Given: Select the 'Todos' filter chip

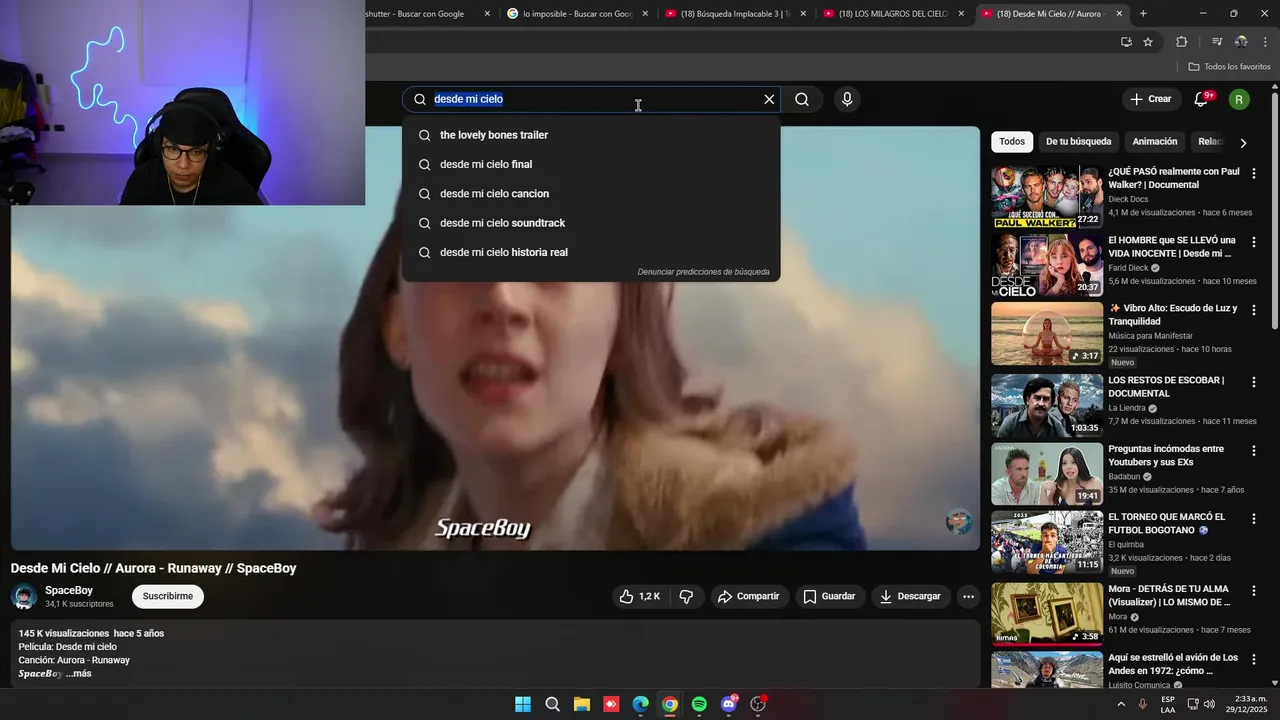Looking at the screenshot, I should (1012, 142).
